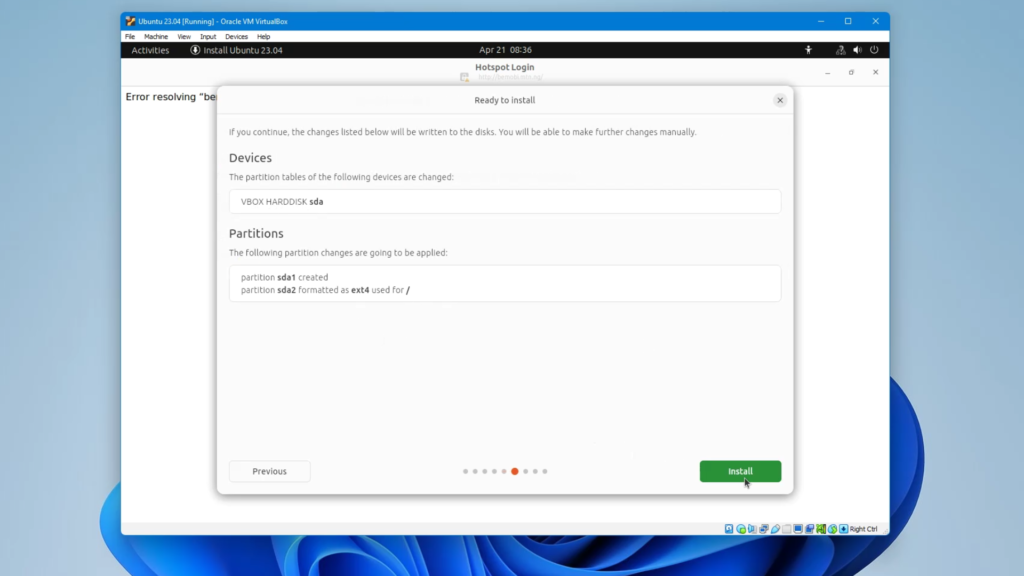Click the Partitions heading
This screenshot has width=1024, height=576.
coord(256,234)
